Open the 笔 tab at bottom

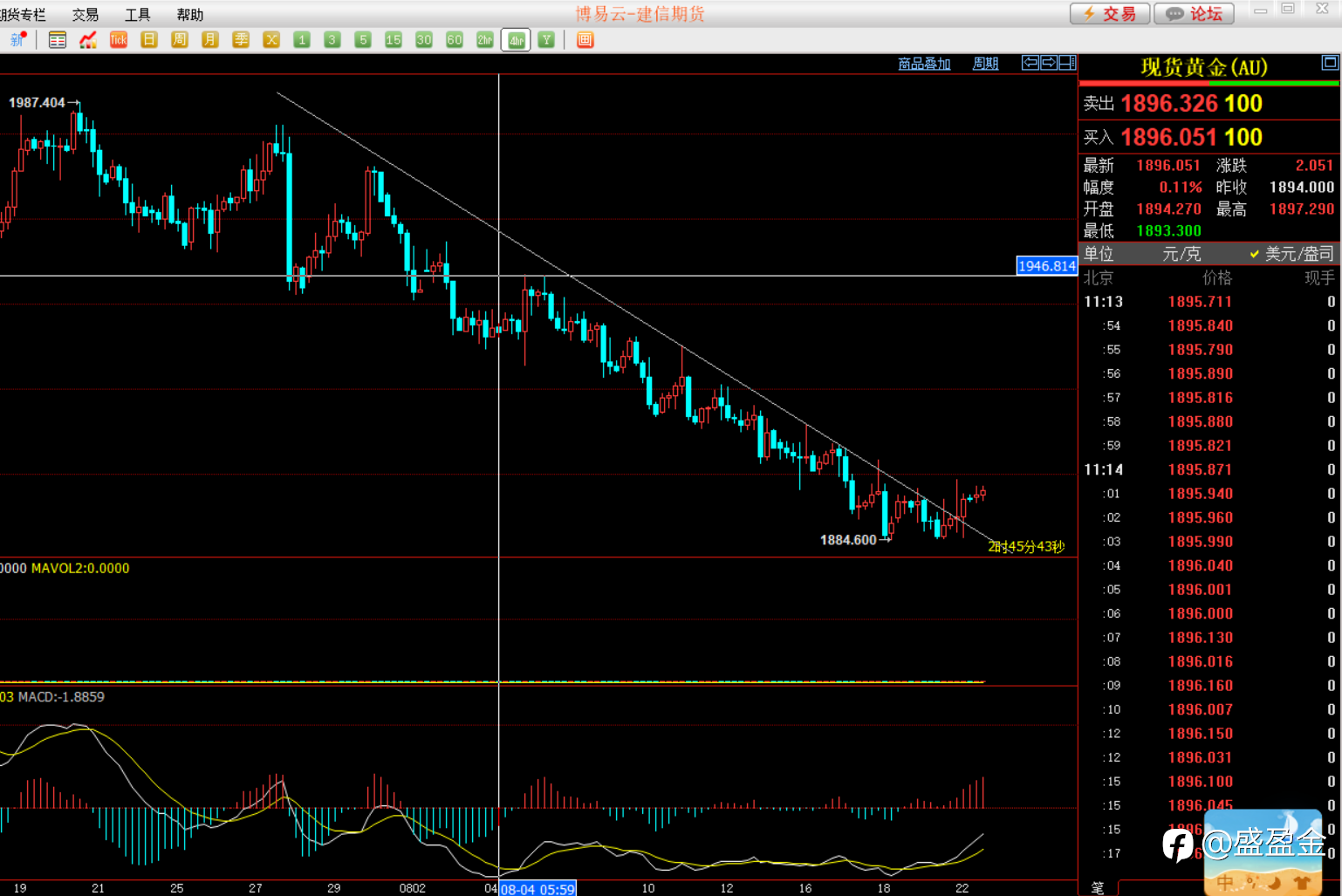click(1098, 887)
